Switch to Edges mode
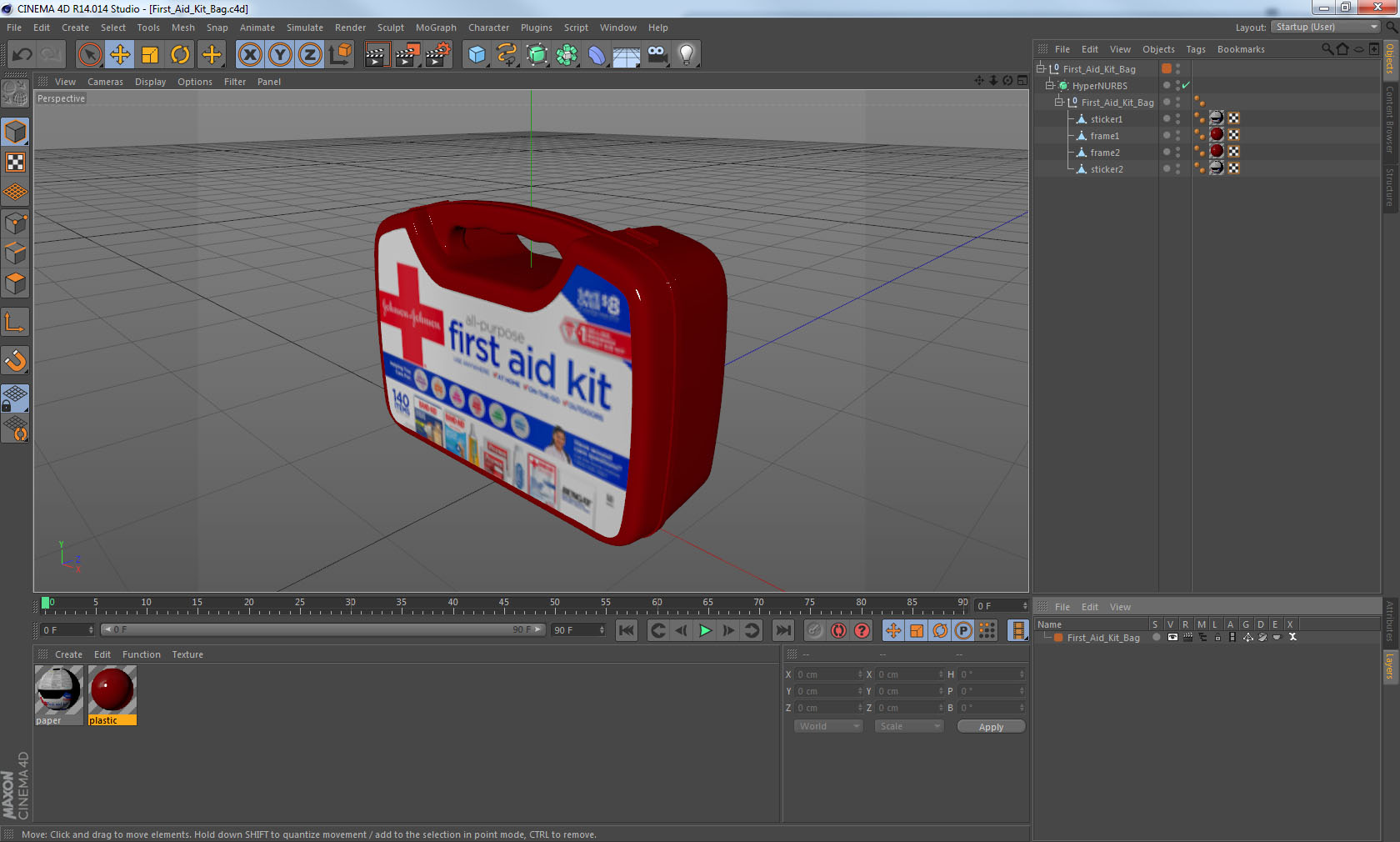1400x842 pixels. tap(15, 253)
